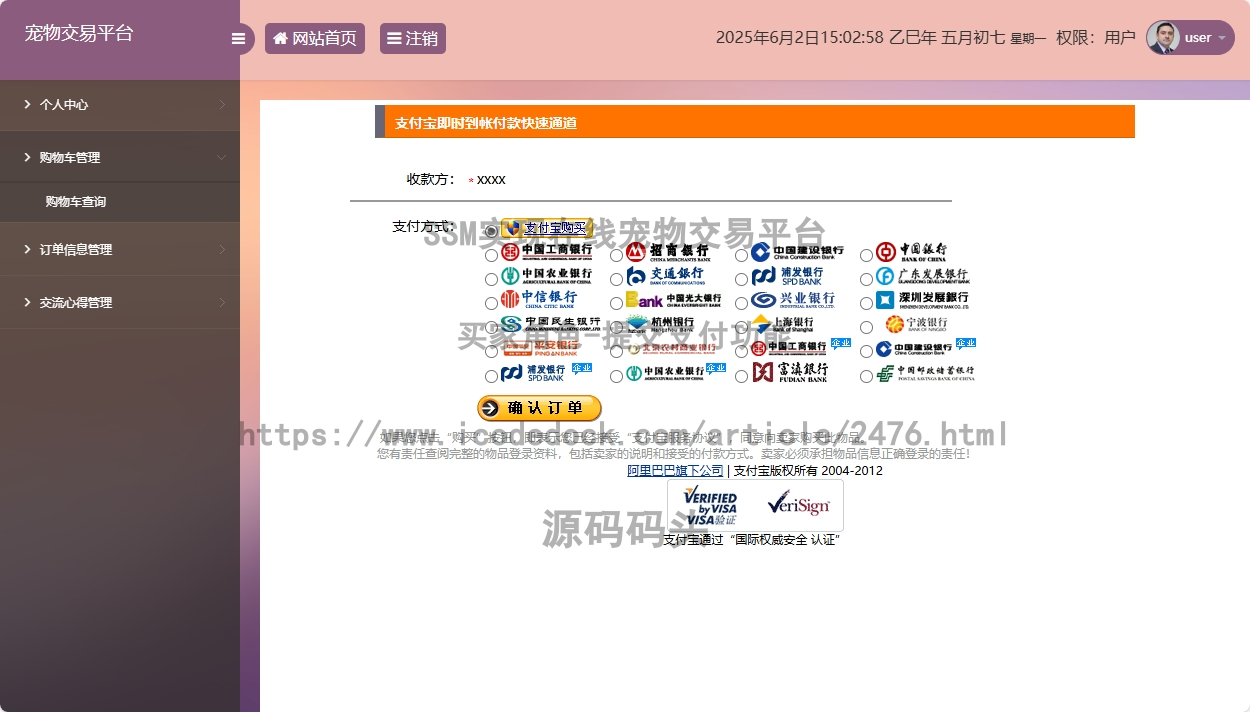Select the 广东发展银行 radio button
This screenshot has width=1250, height=712.
(866, 279)
